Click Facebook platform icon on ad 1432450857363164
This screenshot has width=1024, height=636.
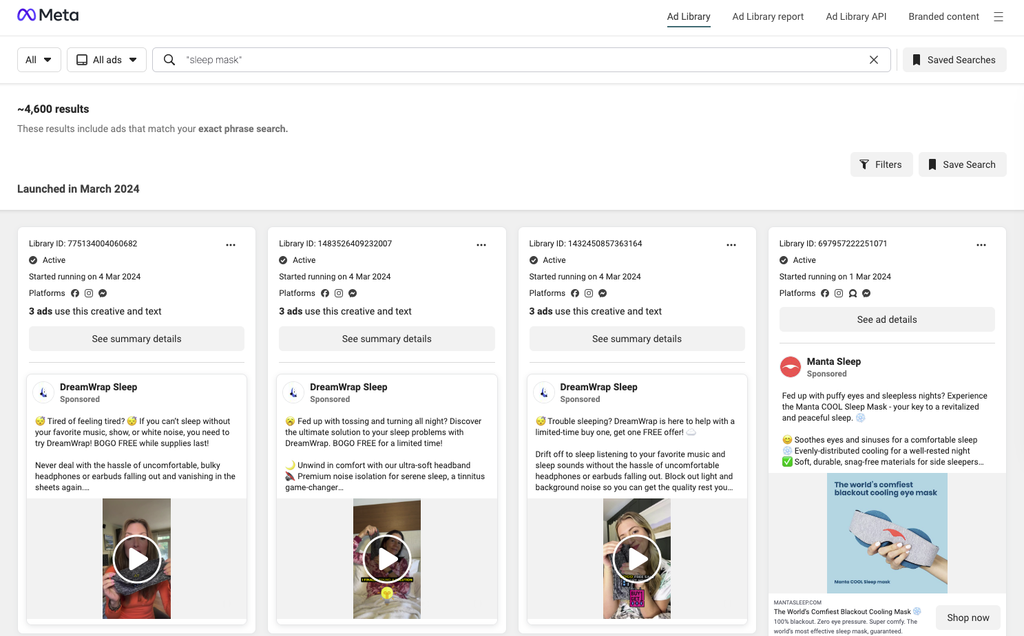[575, 293]
